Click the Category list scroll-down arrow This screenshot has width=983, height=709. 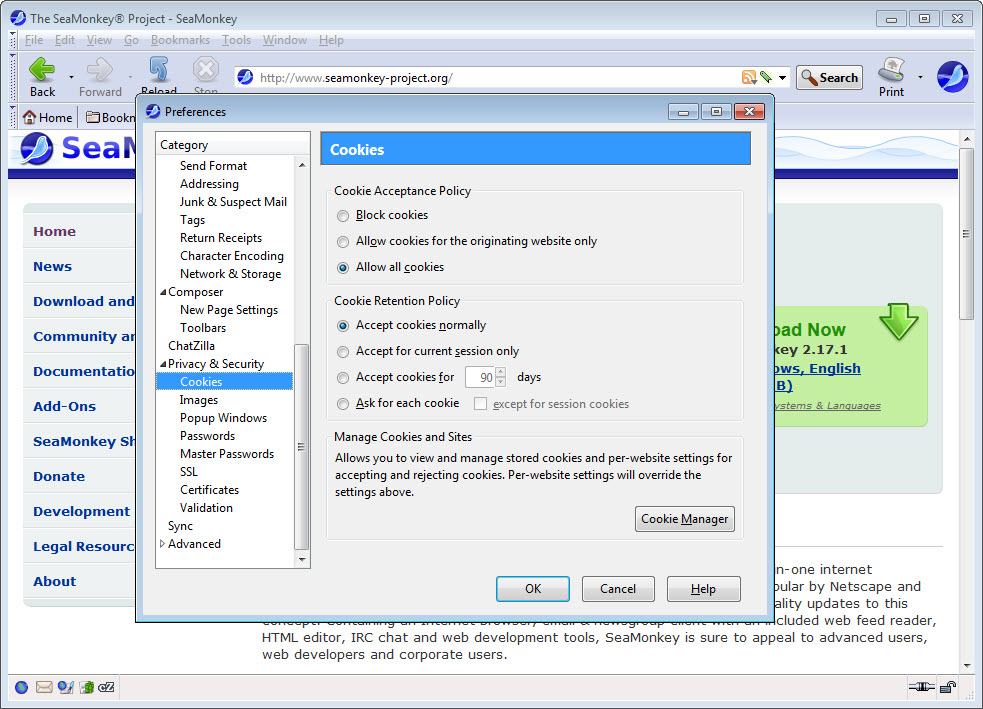point(302,559)
